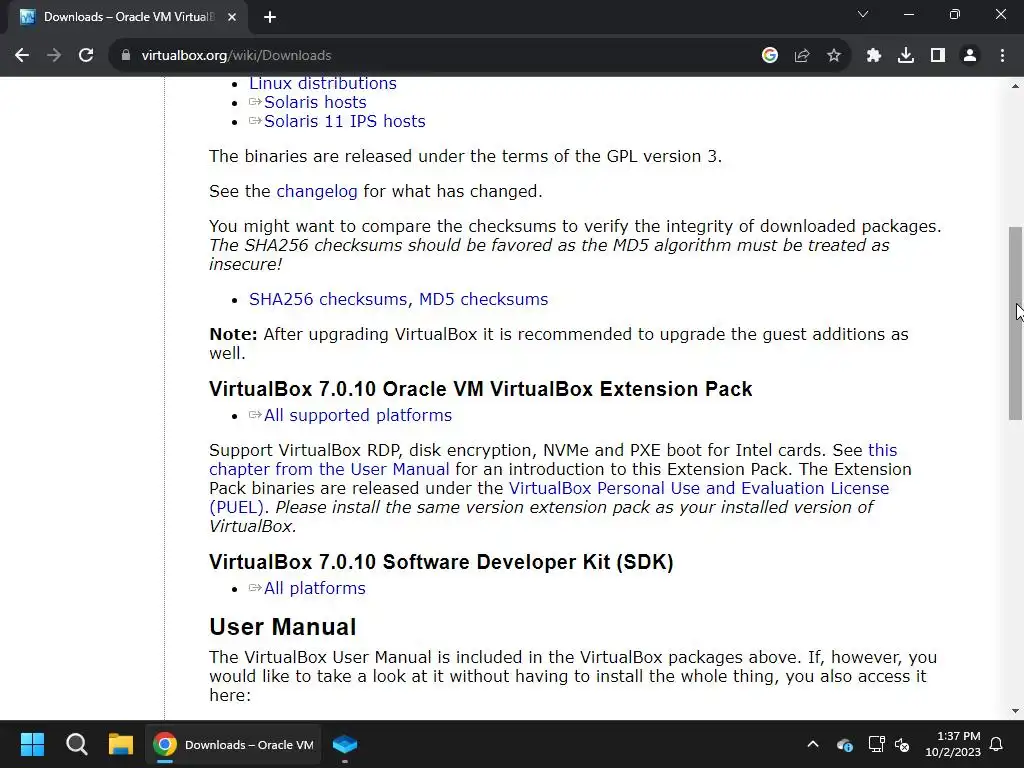Screen dimensions: 1024x768
Task: Open notifications bell icon
Action: coord(997,744)
